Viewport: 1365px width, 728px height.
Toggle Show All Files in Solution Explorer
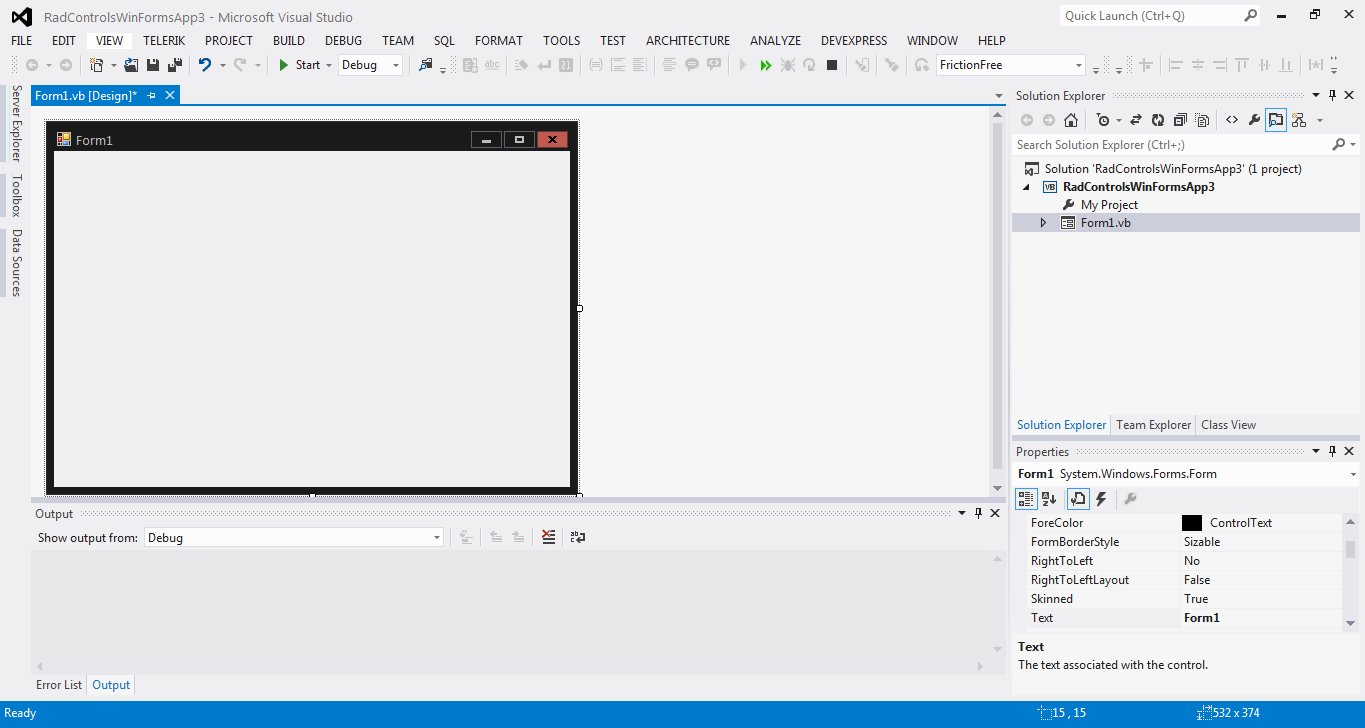point(1202,120)
